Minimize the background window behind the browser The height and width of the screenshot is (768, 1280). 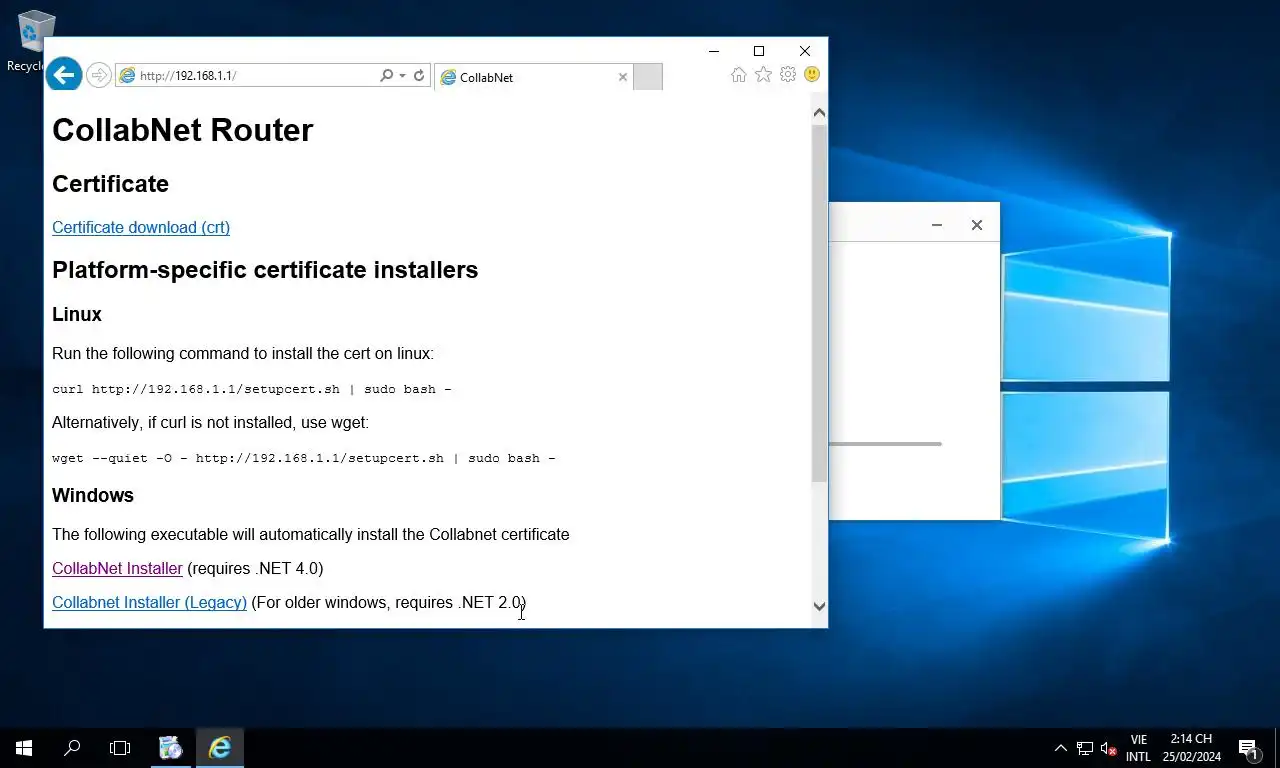(x=937, y=225)
